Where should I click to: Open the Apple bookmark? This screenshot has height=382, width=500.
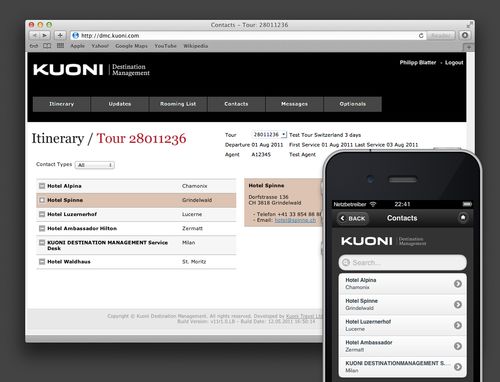coord(77,46)
